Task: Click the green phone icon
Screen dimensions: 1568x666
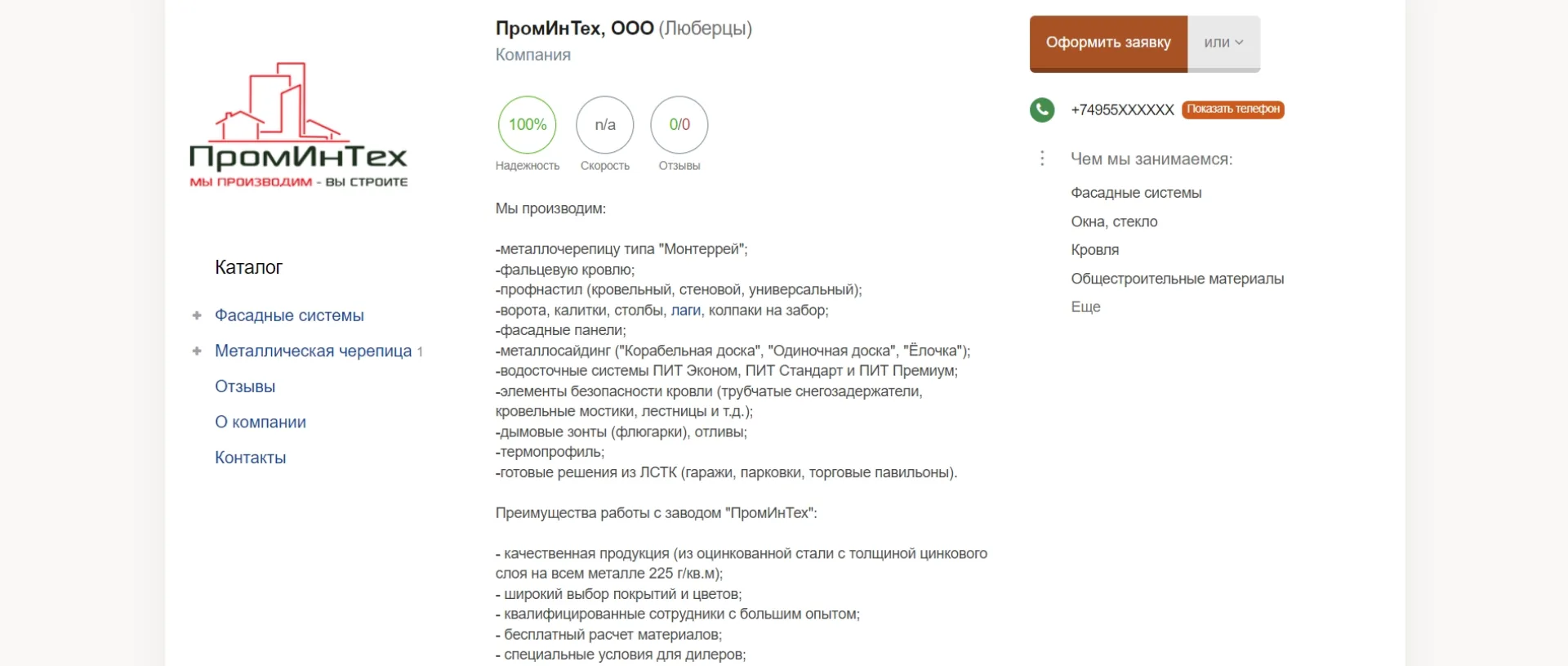Action: click(1042, 110)
